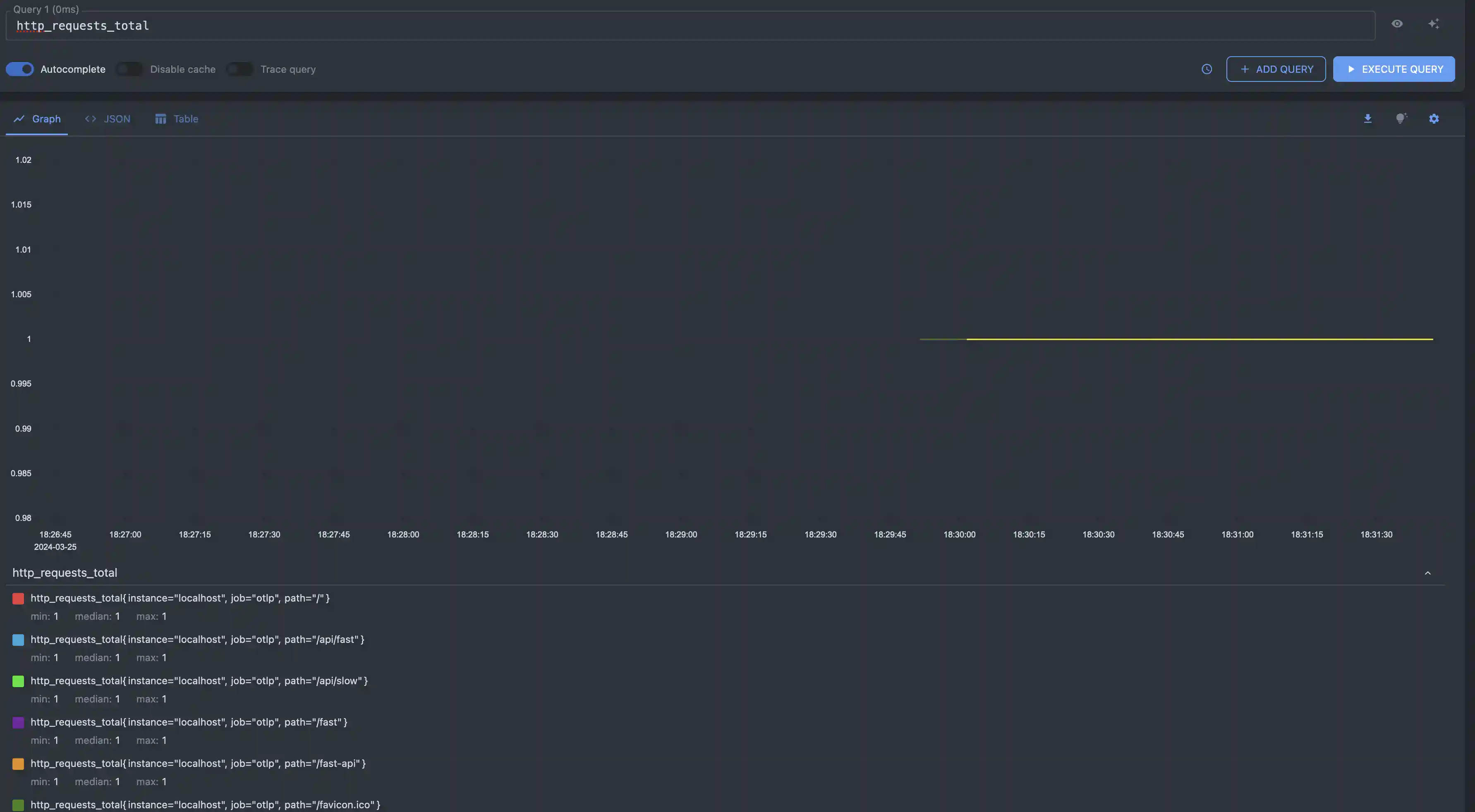Screen dimensions: 1475x812
Task: Click the 18:30:00 x-axis time label
Action: click(x=959, y=535)
